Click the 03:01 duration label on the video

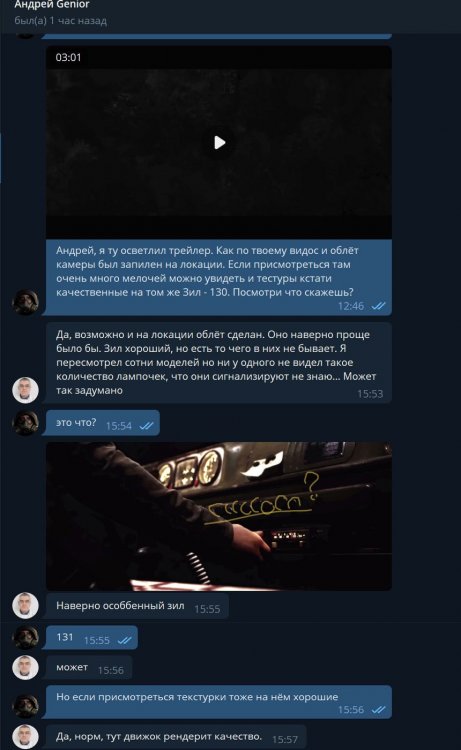tap(68, 57)
